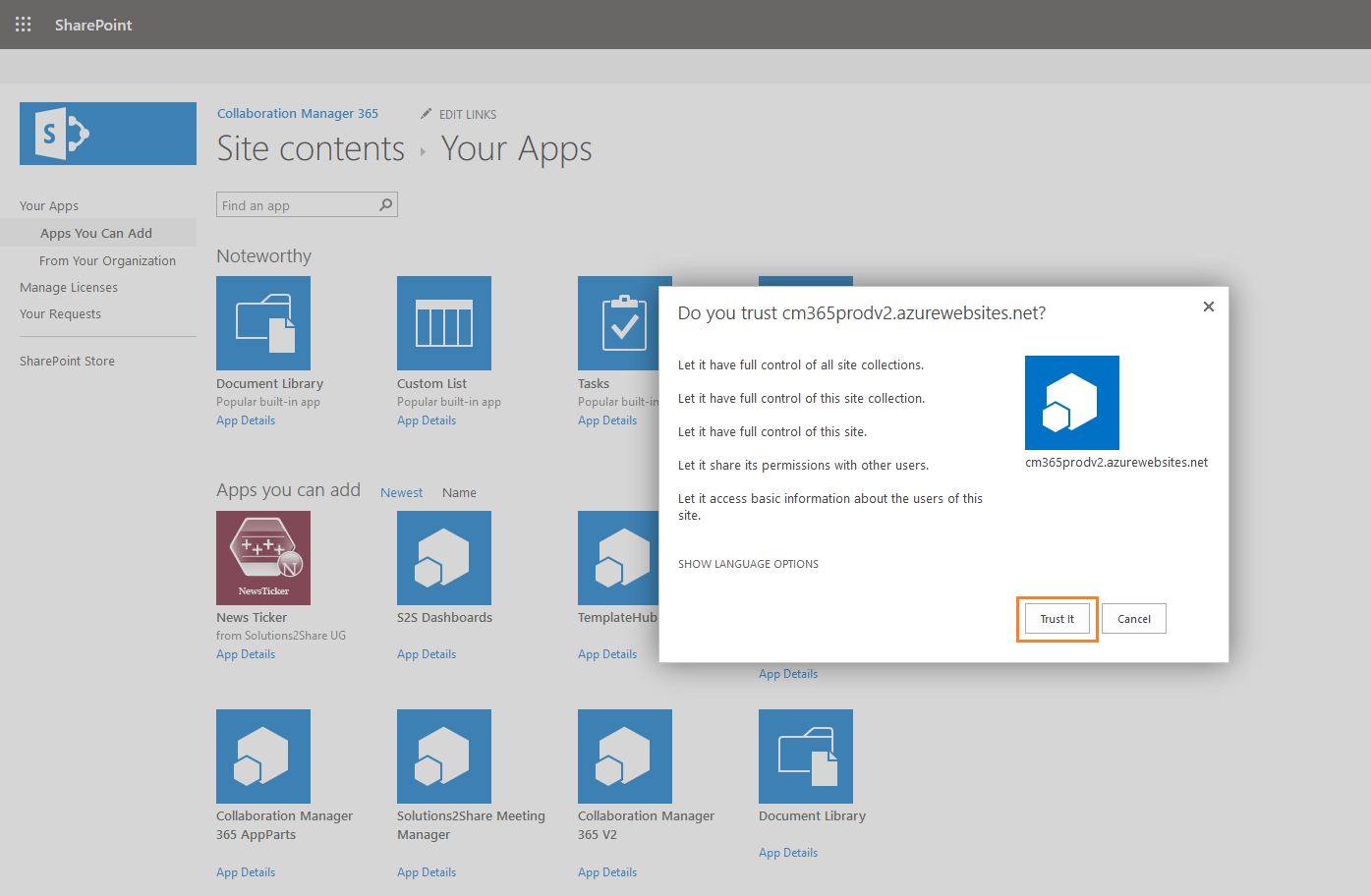
Task: Sort apps by Newest
Action: point(402,493)
